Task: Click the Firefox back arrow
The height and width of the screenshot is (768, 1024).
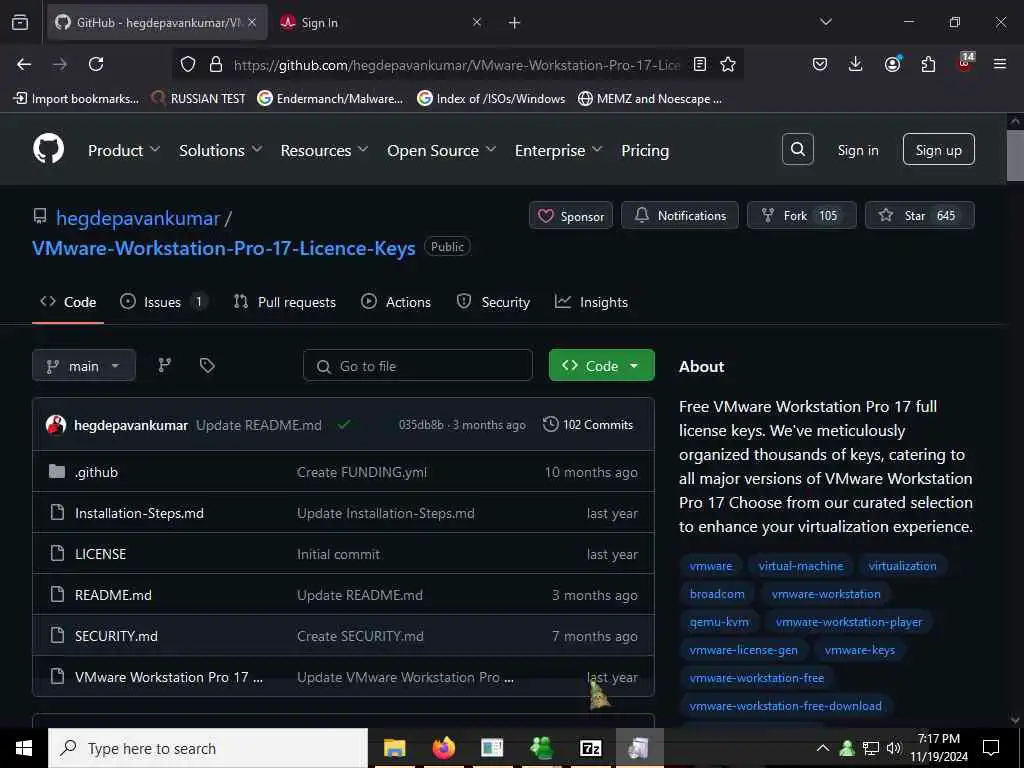Action: (24, 64)
